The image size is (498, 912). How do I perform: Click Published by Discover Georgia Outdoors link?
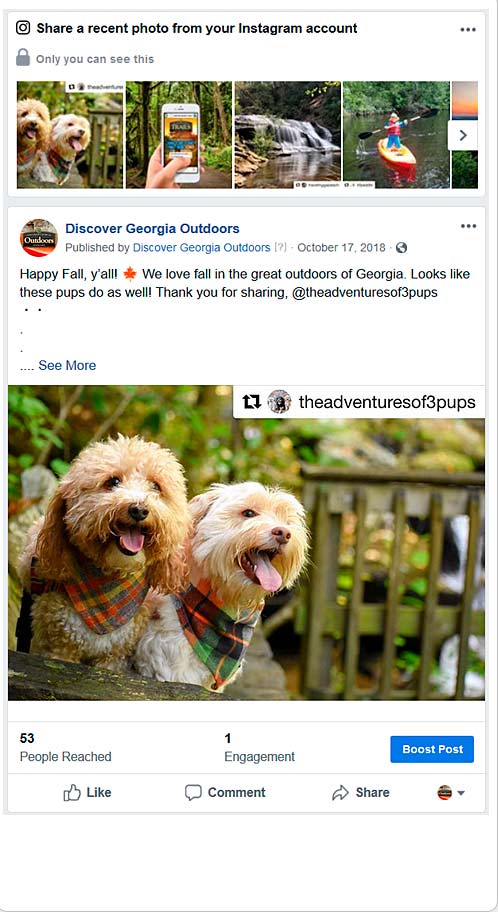coord(201,247)
